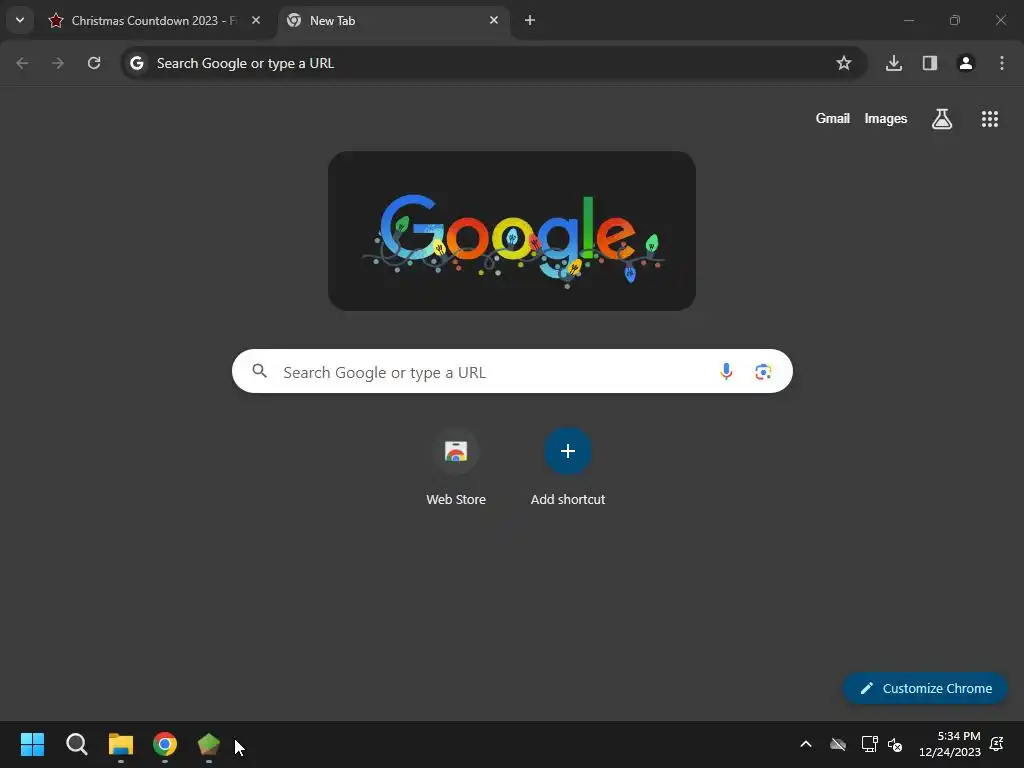Click the muted volume tray icon
This screenshot has height=768, width=1024.
[895, 744]
